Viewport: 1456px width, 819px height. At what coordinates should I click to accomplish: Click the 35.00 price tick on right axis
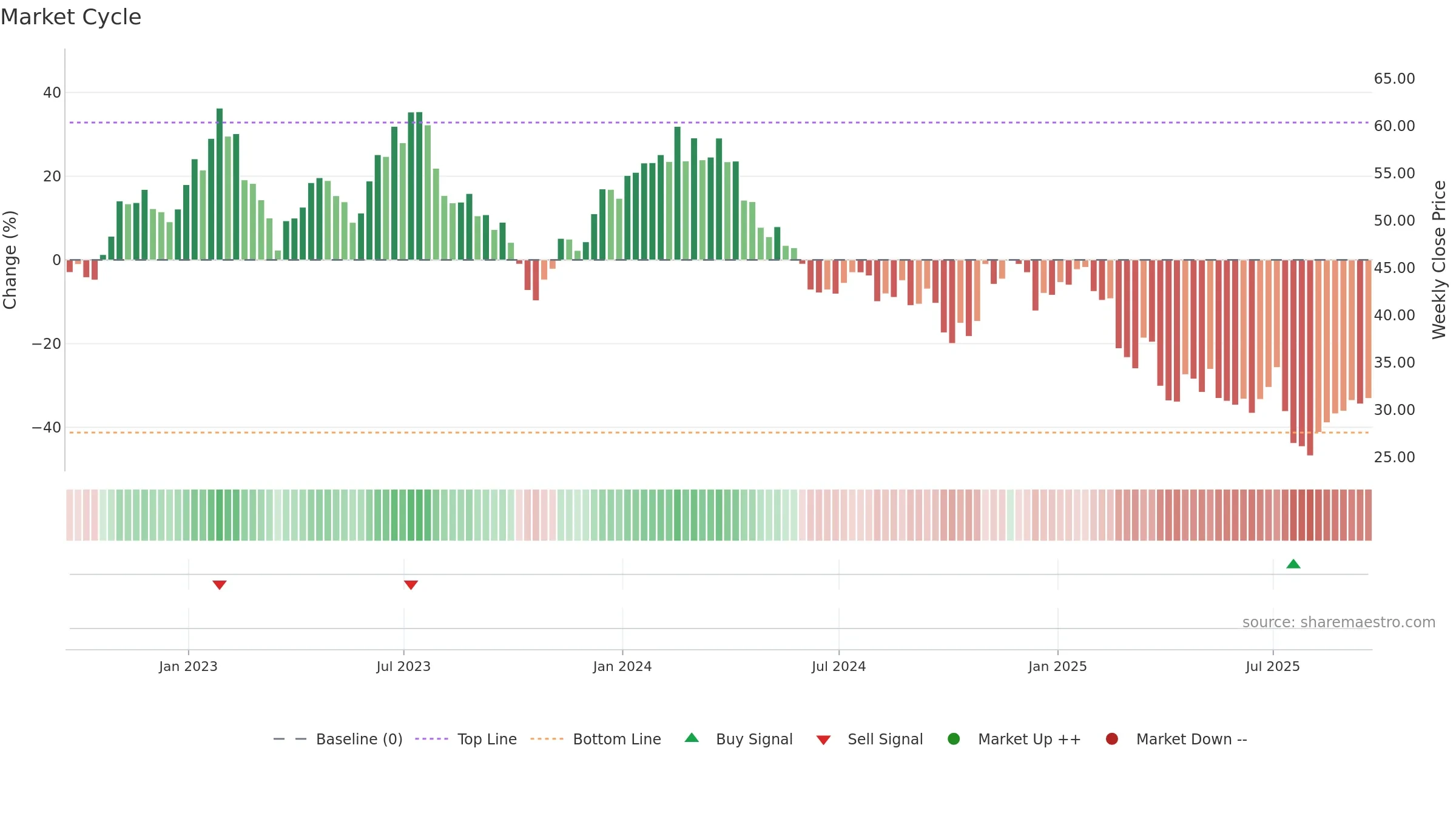point(1395,363)
